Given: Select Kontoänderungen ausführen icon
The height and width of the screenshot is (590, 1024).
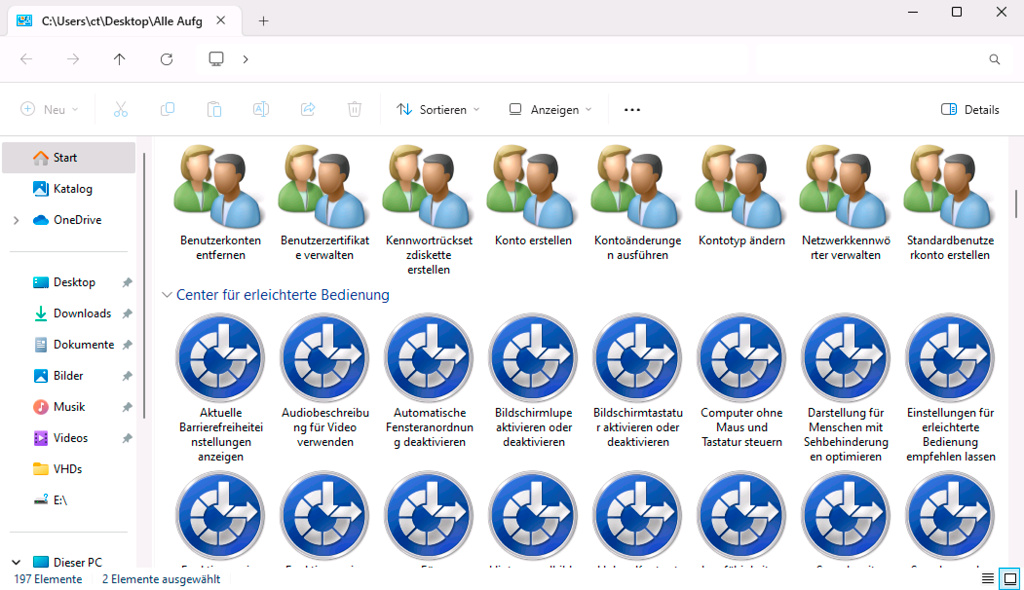Looking at the screenshot, I should pos(637,187).
